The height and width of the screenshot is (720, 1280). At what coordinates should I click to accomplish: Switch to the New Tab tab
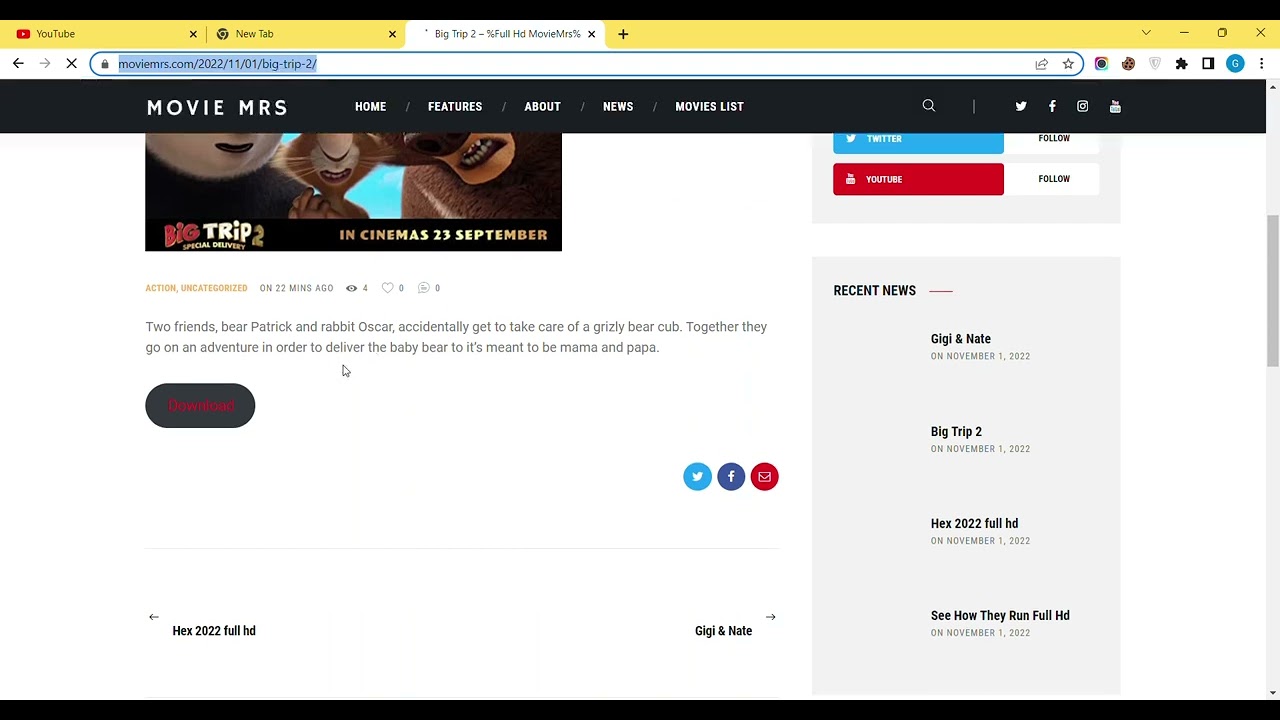pos(305,34)
